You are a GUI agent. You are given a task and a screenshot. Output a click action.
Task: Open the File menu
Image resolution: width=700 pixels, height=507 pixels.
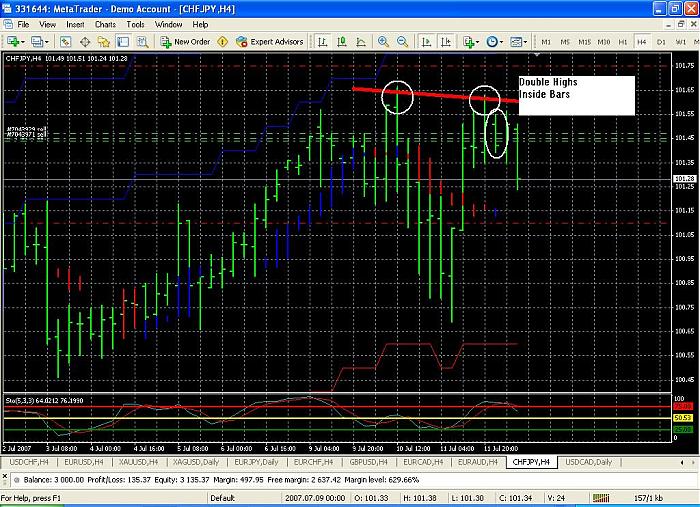[23, 25]
